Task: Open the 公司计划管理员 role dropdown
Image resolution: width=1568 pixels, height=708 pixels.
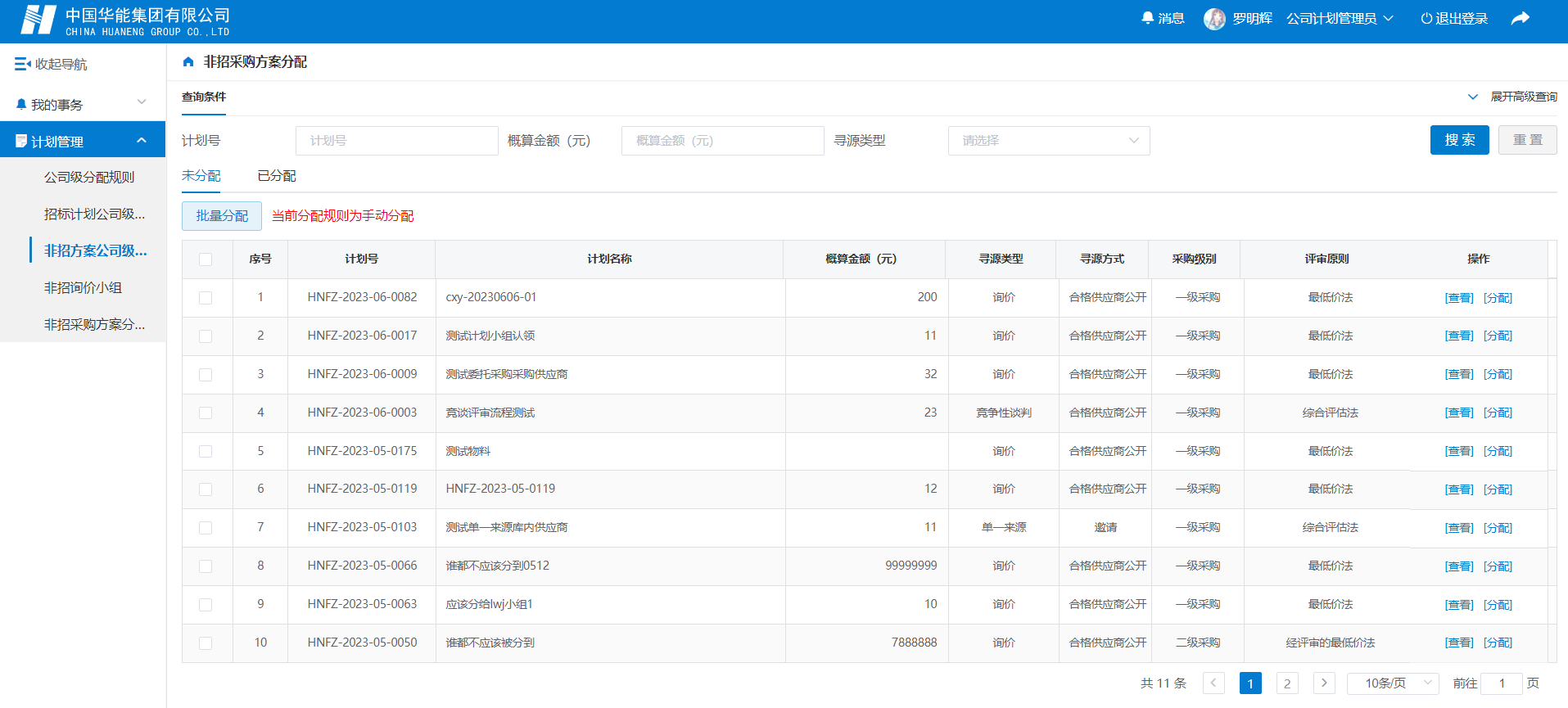Action: coord(1340,18)
